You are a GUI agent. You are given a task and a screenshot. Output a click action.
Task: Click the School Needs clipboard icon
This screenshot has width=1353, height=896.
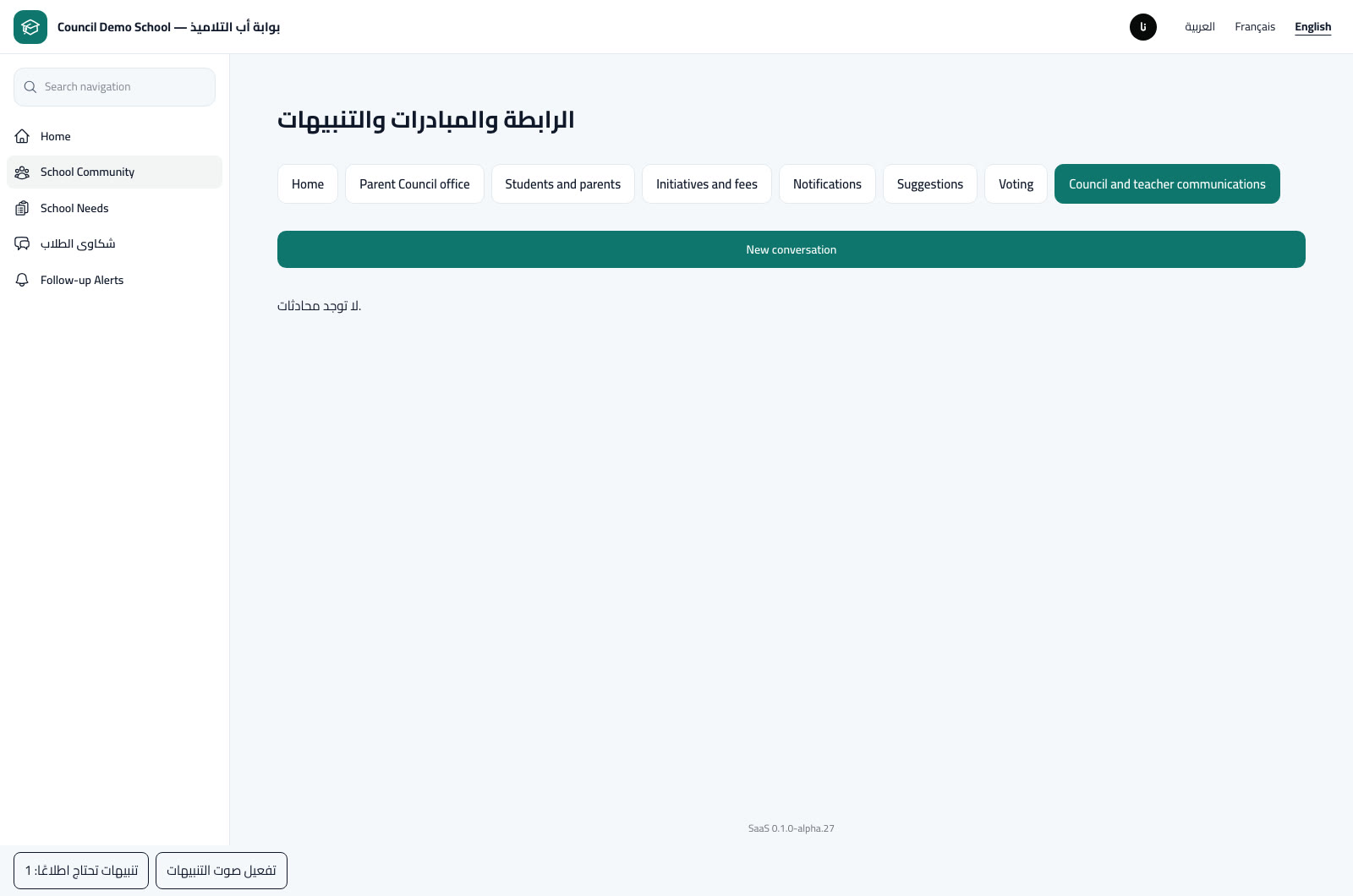coord(23,208)
